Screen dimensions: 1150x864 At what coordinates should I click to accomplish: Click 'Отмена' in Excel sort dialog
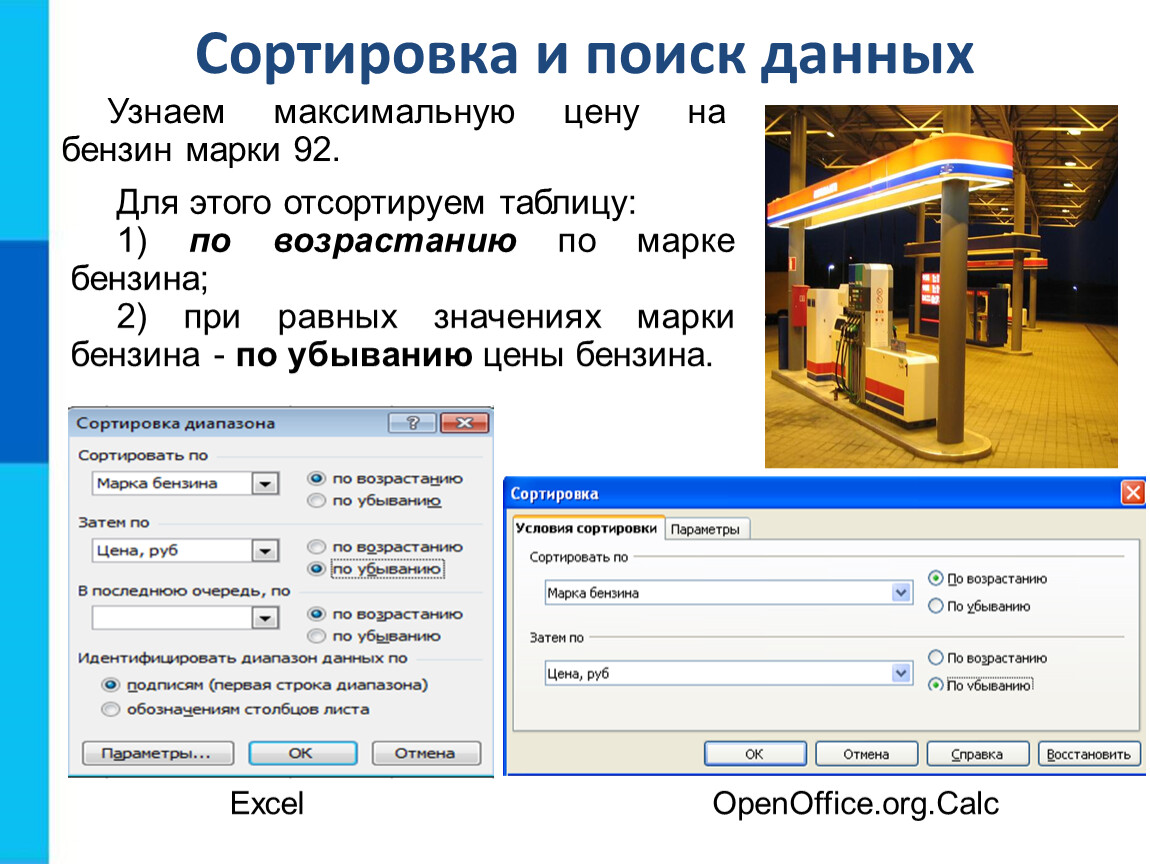point(425,753)
